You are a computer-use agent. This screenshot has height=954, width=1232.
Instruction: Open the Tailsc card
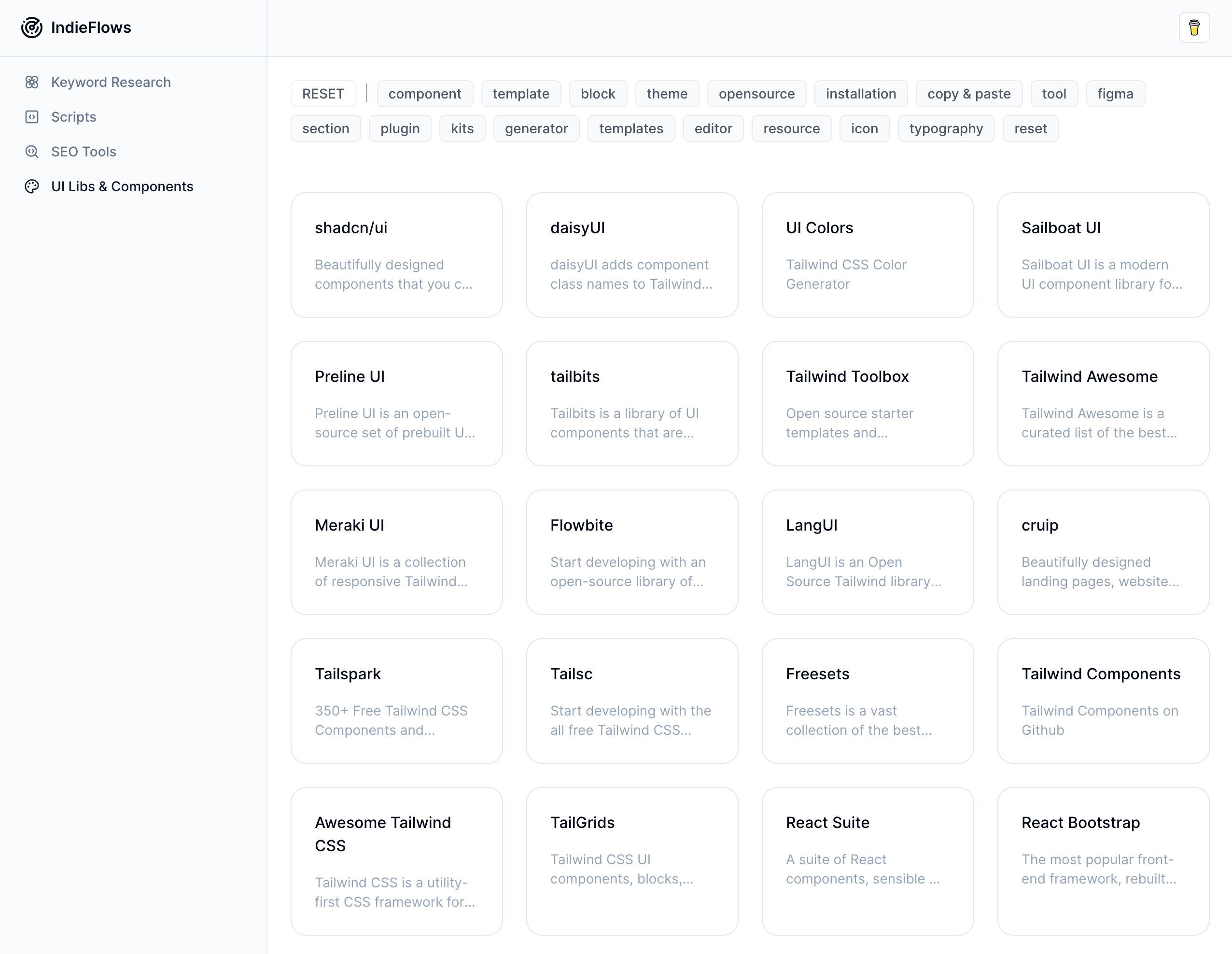pos(632,701)
